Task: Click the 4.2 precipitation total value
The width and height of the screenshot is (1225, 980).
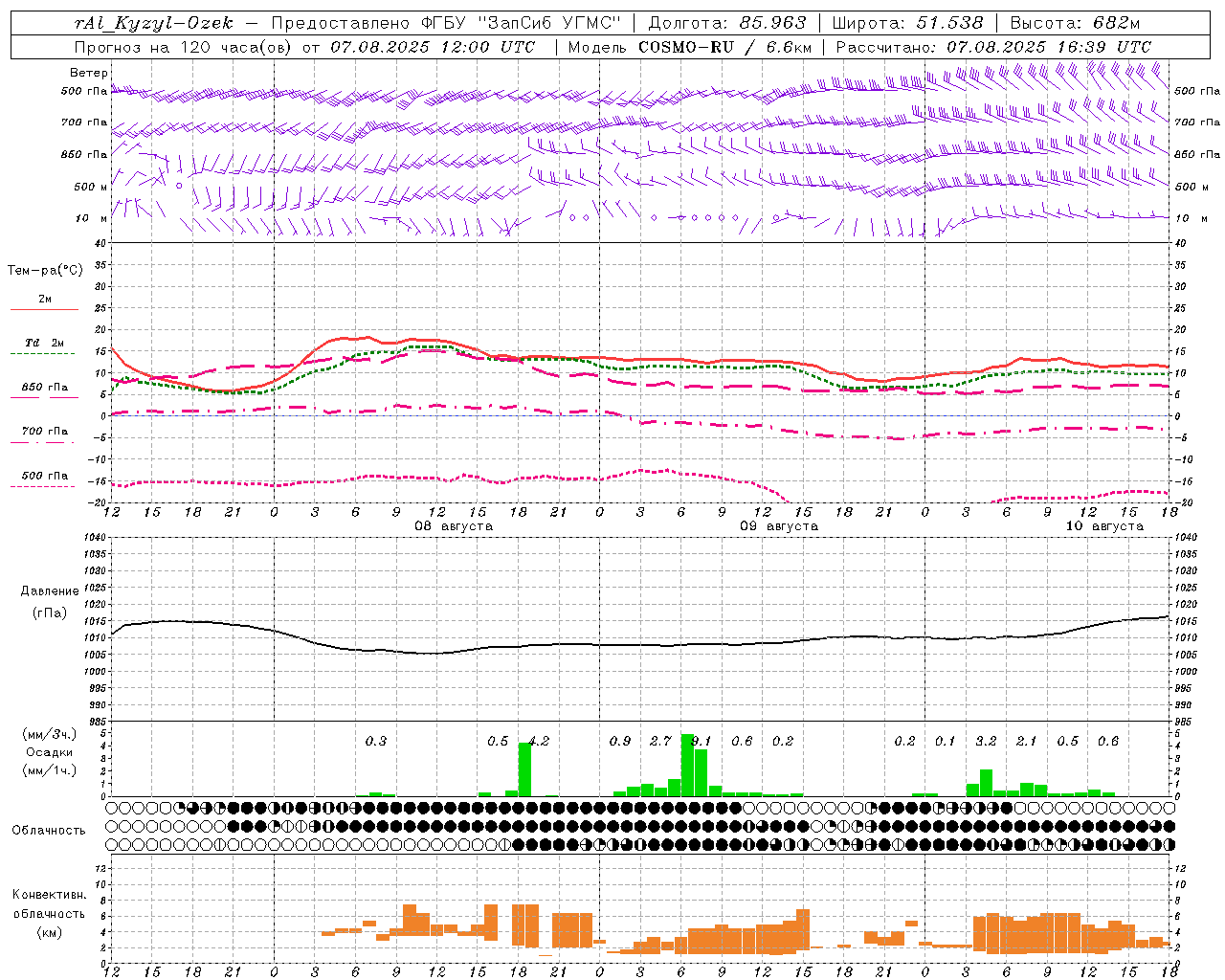Action: pyautogui.click(x=539, y=741)
